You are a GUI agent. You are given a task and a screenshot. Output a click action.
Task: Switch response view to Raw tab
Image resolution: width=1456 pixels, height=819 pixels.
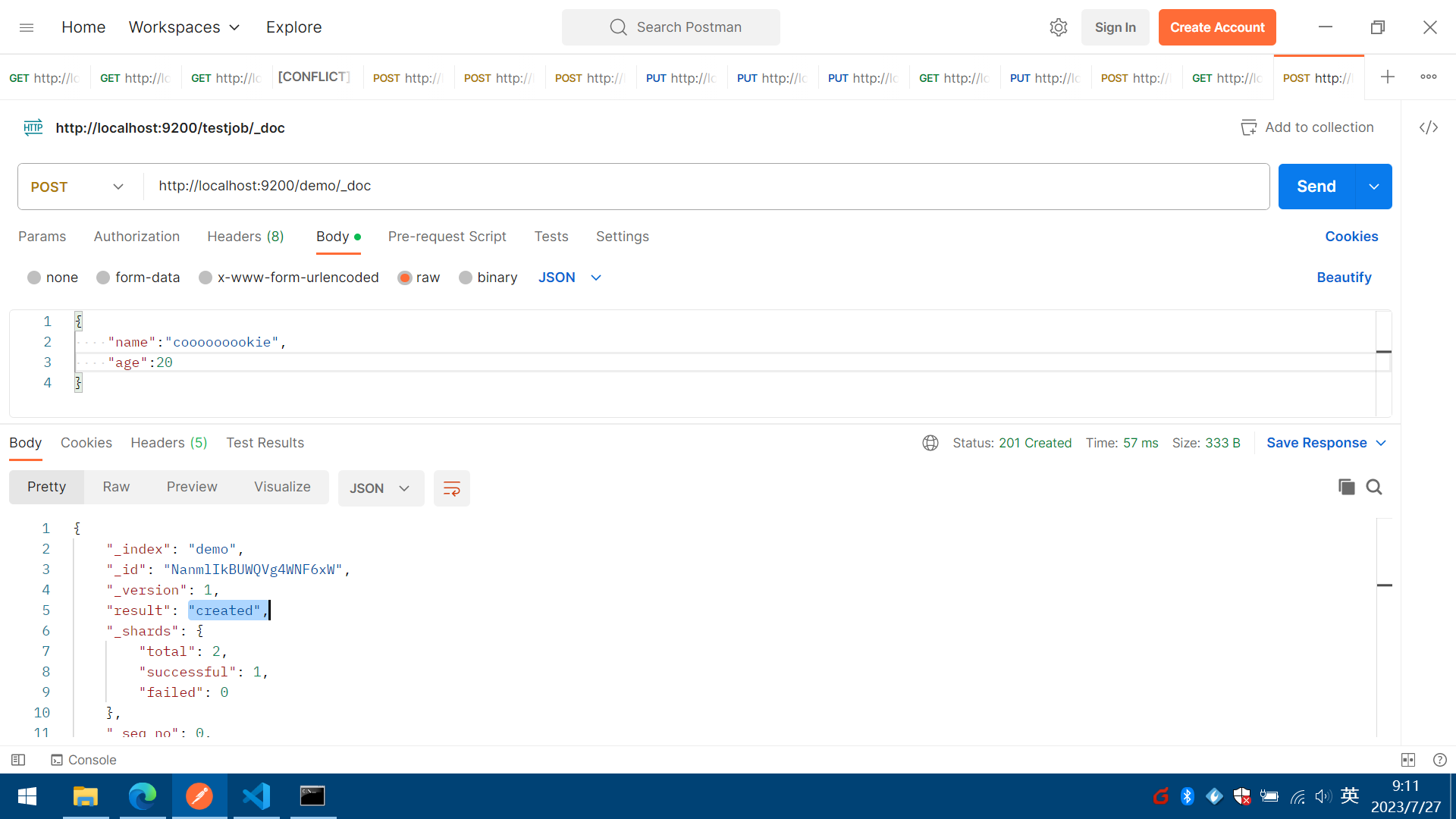click(x=116, y=487)
